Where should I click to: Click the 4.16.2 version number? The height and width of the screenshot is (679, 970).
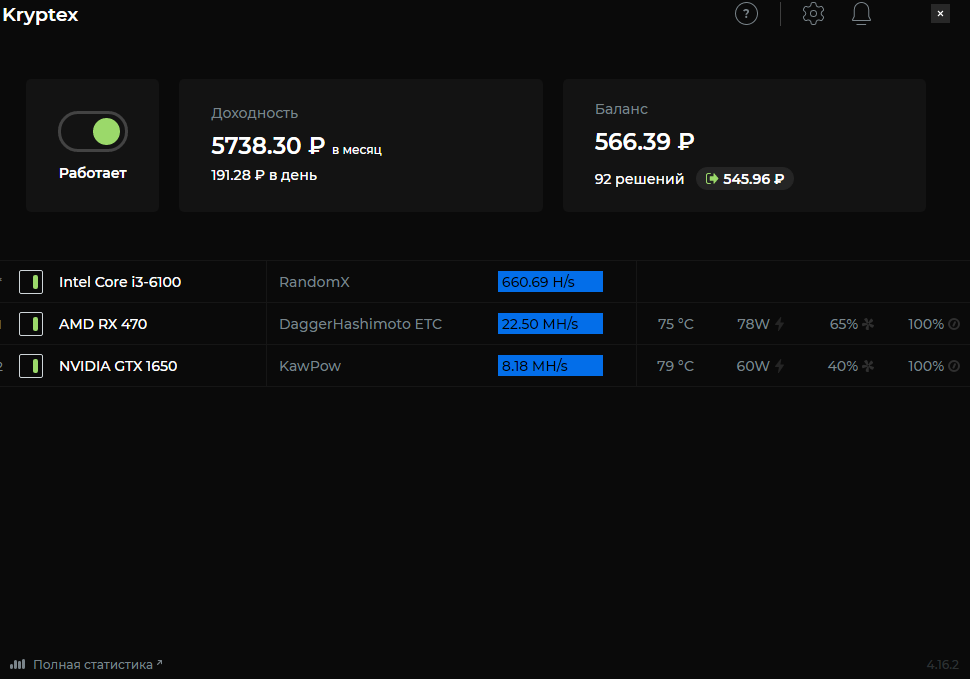(x=942, y=665)
